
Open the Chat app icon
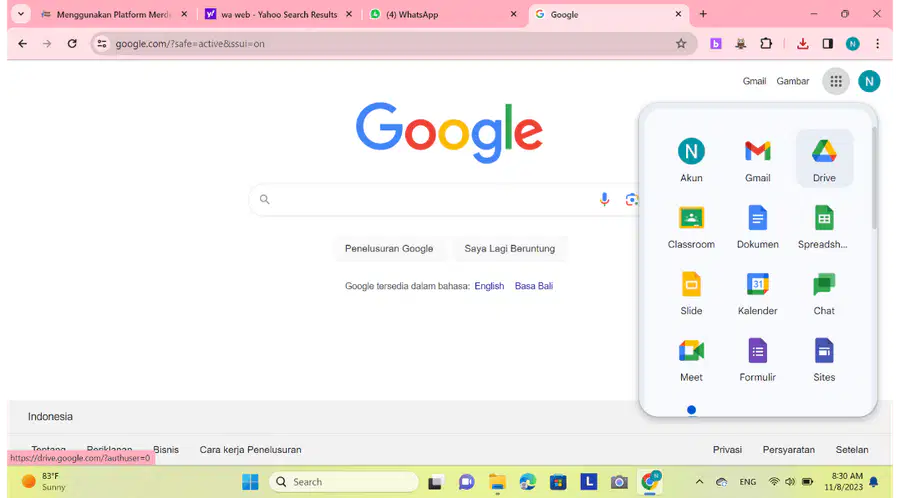pyautogui.click(x=824, y=292)
